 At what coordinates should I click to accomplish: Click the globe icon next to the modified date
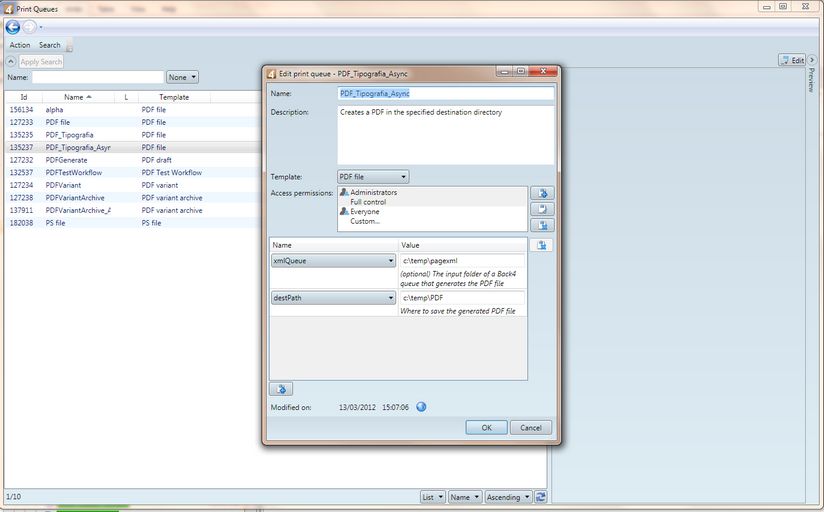(x=421, y=407)
